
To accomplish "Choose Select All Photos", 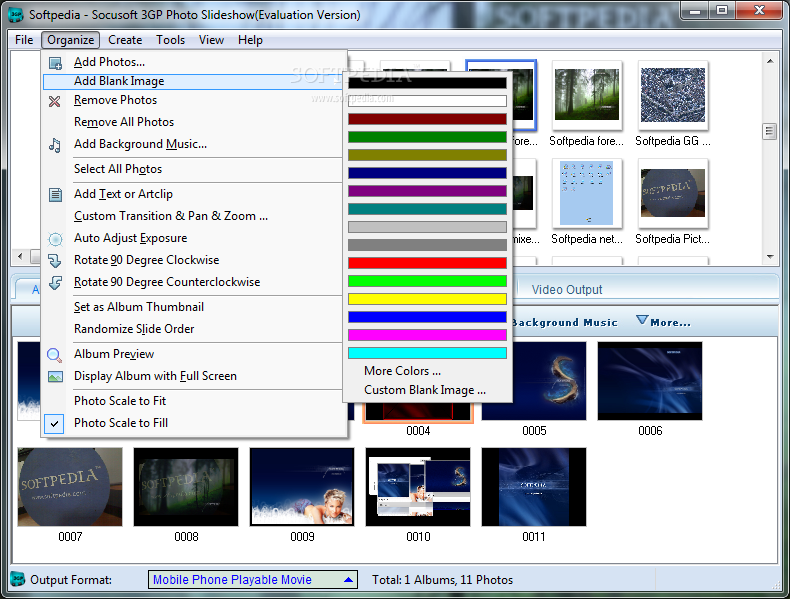I will 118,169.
